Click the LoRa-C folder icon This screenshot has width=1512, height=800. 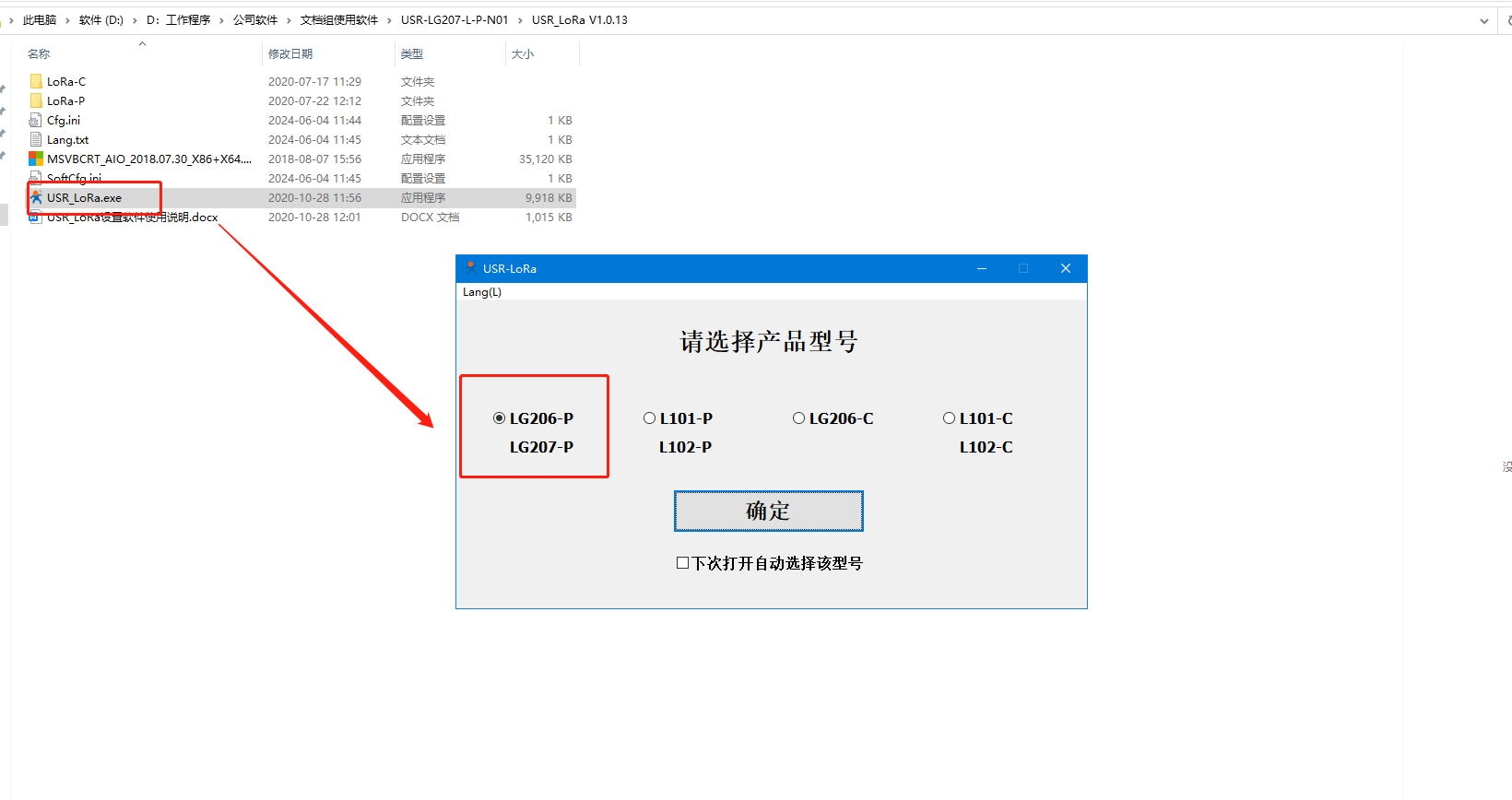point(36,81)
